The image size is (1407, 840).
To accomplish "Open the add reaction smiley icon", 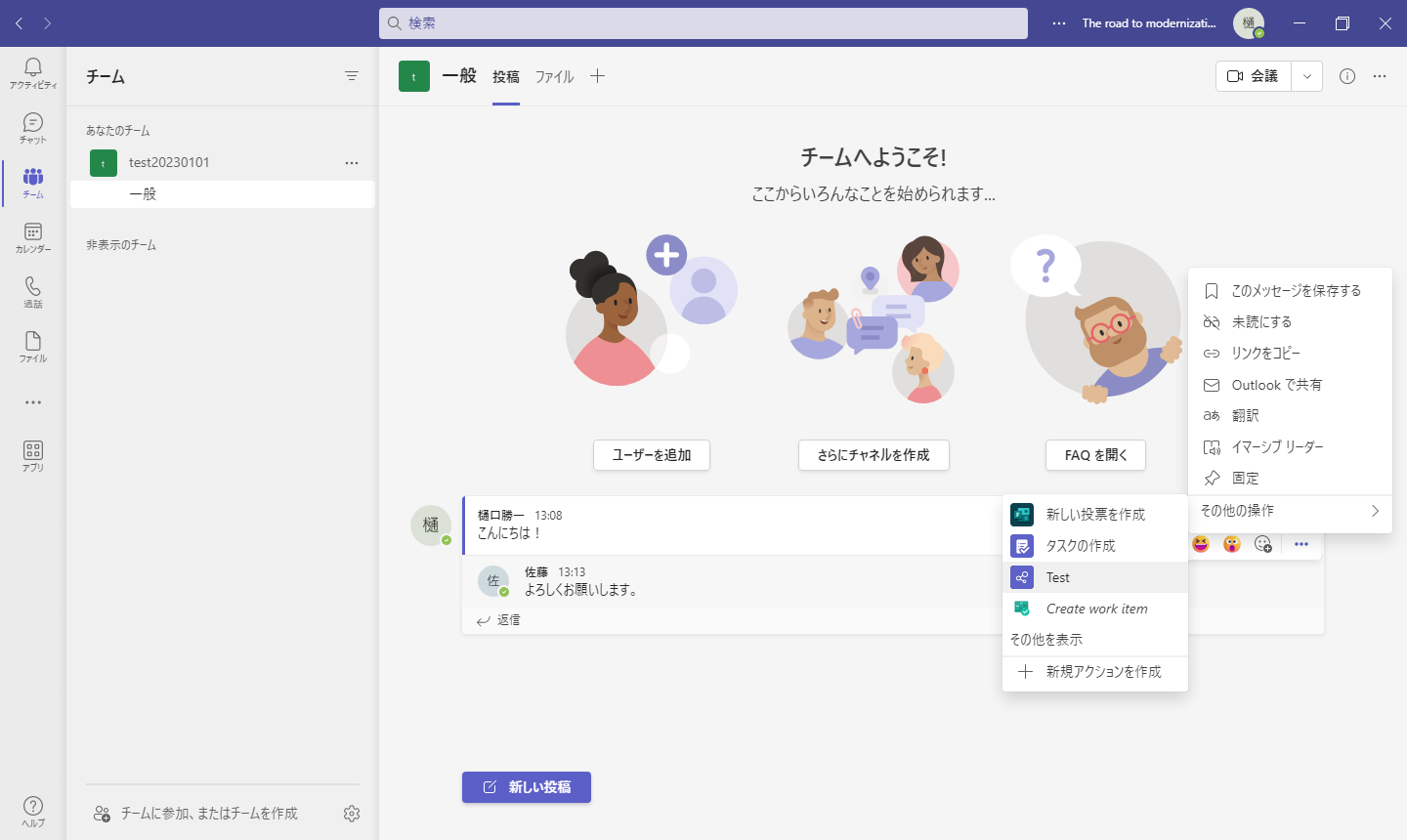I will (x=1263, y=544).
